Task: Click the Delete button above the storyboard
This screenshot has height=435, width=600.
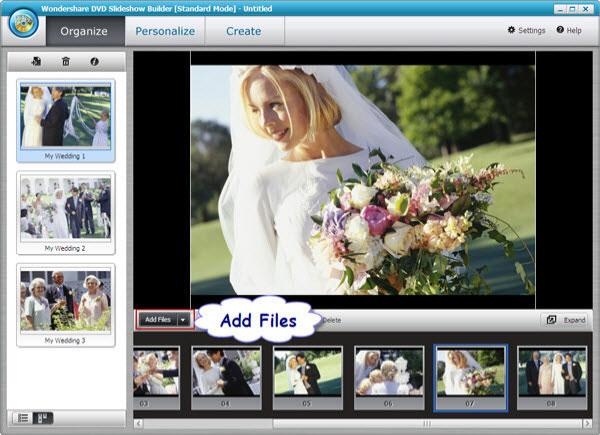Action: [x=331, y=321]
